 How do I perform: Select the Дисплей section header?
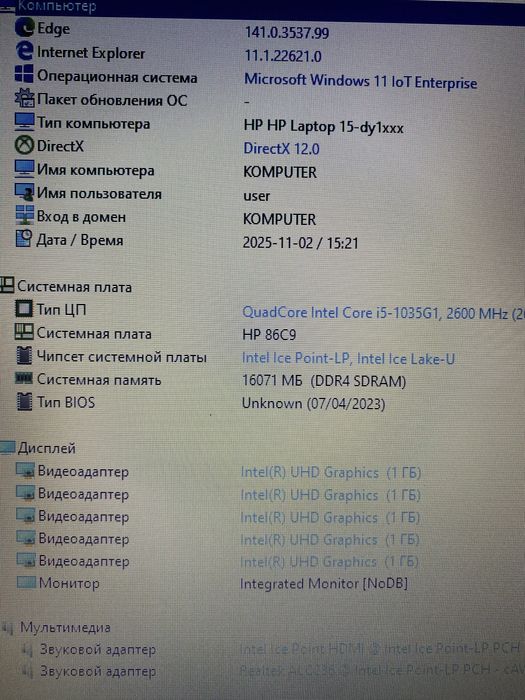point(46,448)
